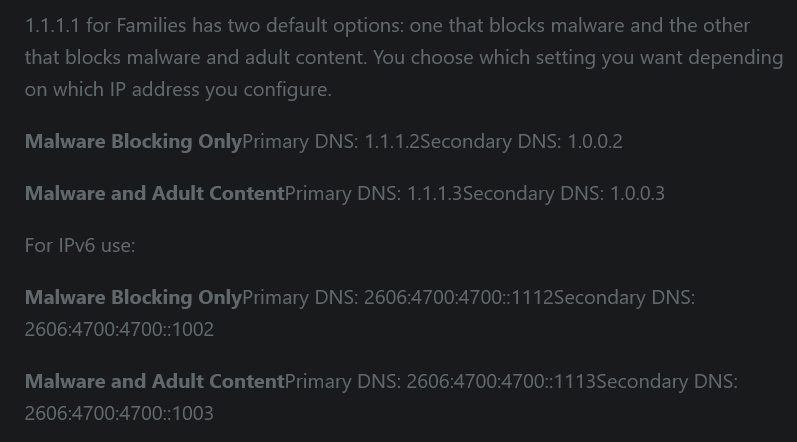The image size is (797, 442).
Task: Click bold "Malware Blocking Only" heading before 1.1.1.2
Action: click(134, 141)
